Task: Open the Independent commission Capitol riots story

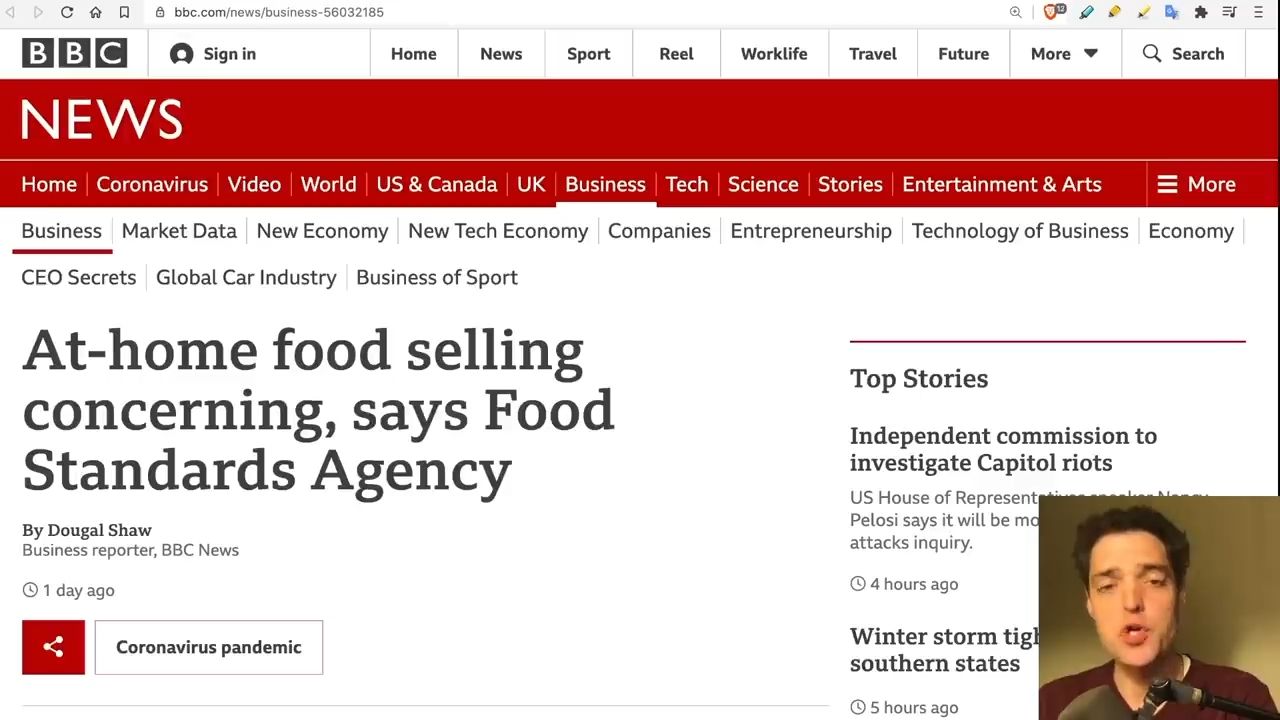Action: pos(1003,449)
